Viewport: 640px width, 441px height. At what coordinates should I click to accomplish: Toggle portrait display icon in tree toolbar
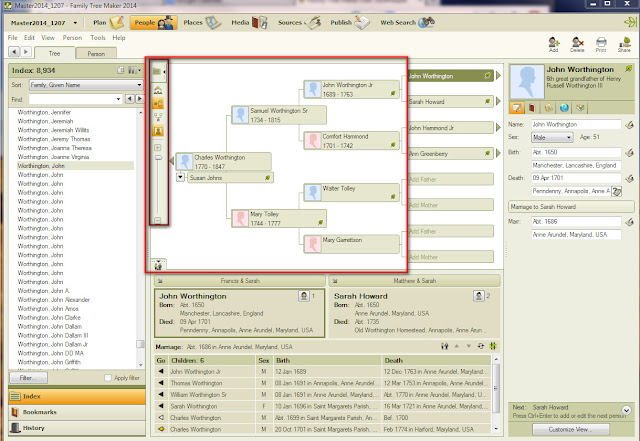158,131
